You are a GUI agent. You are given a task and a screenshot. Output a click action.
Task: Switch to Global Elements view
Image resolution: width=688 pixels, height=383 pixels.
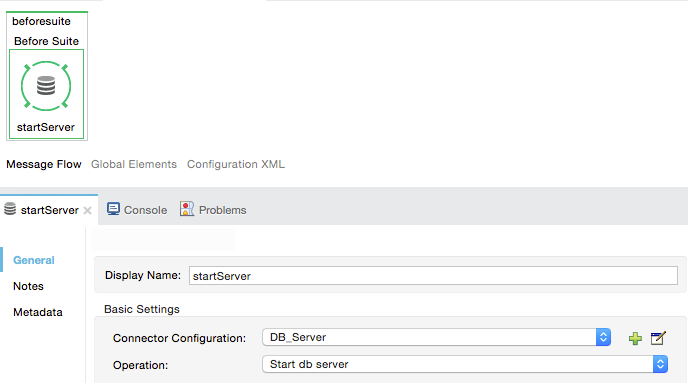(x=134, y=164)
